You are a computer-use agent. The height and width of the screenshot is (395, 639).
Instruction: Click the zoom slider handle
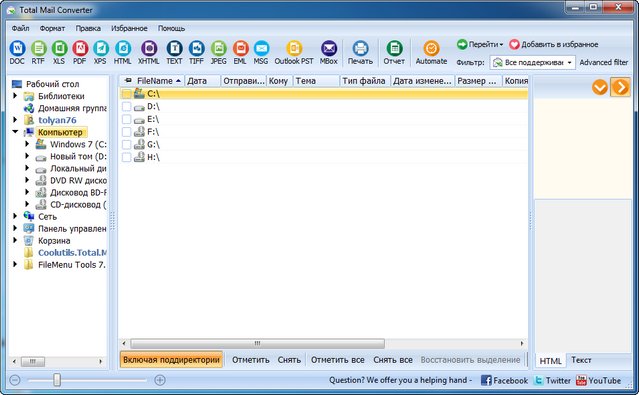[x=57, y=380]
